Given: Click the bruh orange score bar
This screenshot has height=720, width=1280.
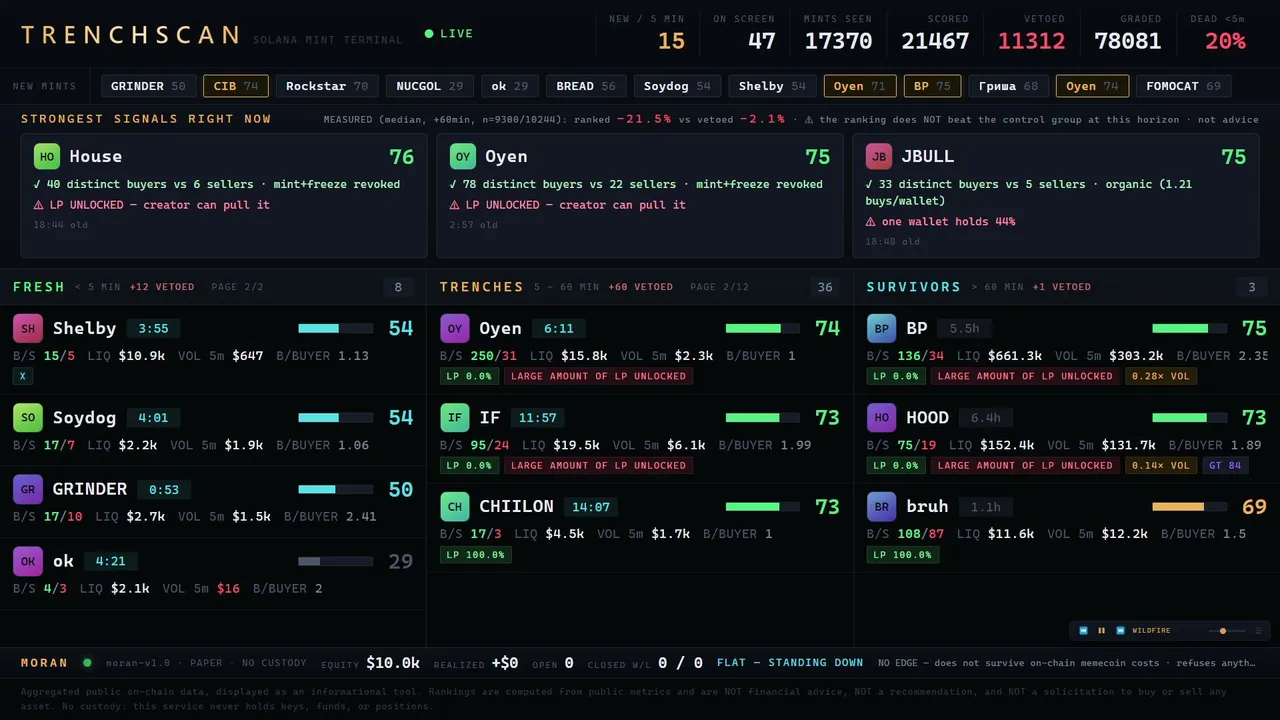Looking at the screenshot, I should coord(1189,506).
